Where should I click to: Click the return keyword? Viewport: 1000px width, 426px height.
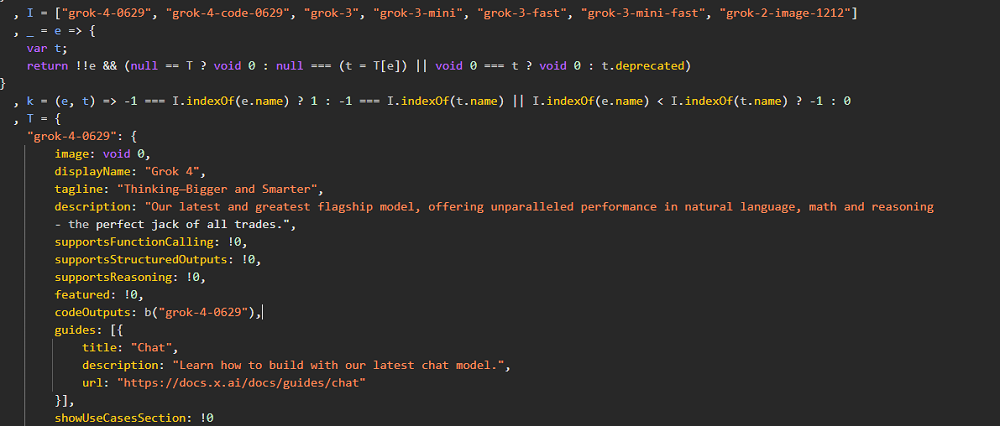48,65
